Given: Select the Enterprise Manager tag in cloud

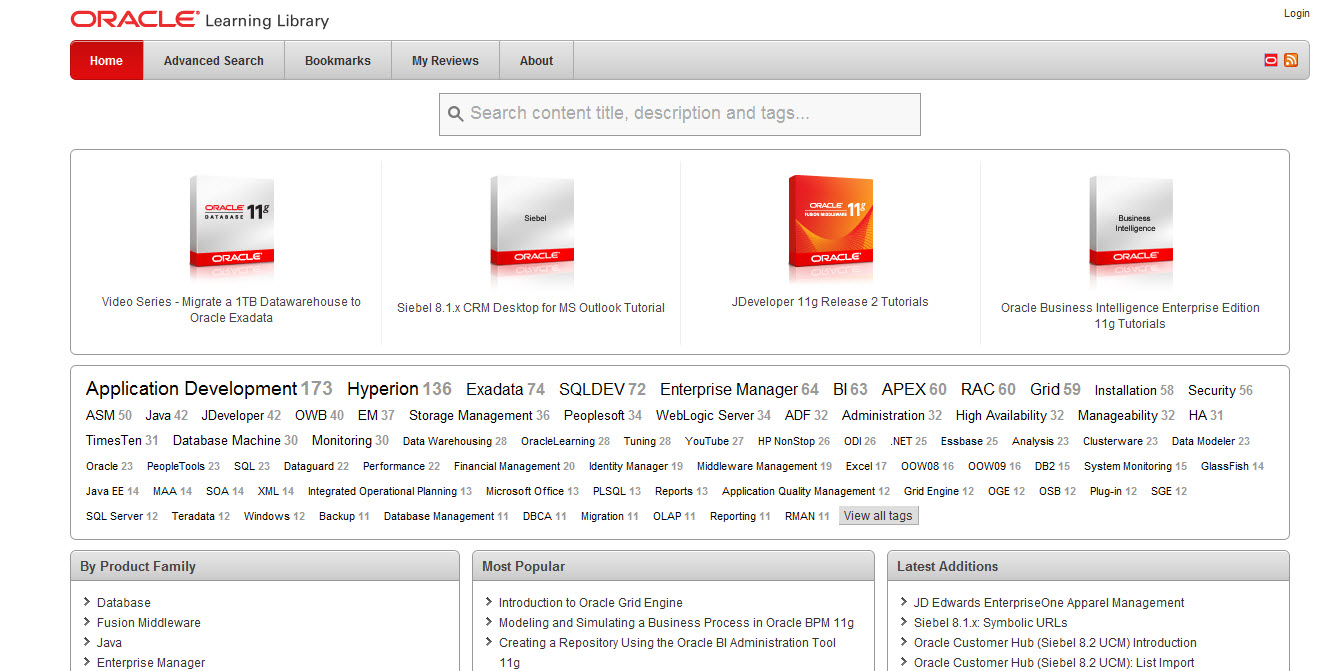Looking at the screenshot, I should coord(729,390).
